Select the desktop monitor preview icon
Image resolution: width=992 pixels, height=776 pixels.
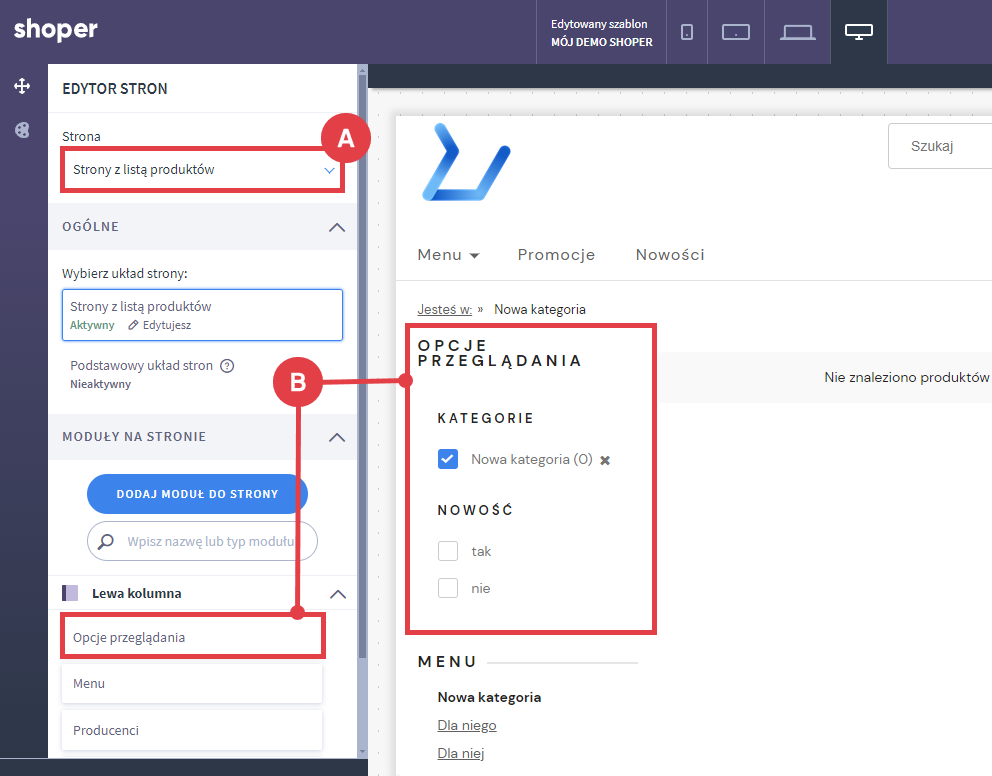858,32
